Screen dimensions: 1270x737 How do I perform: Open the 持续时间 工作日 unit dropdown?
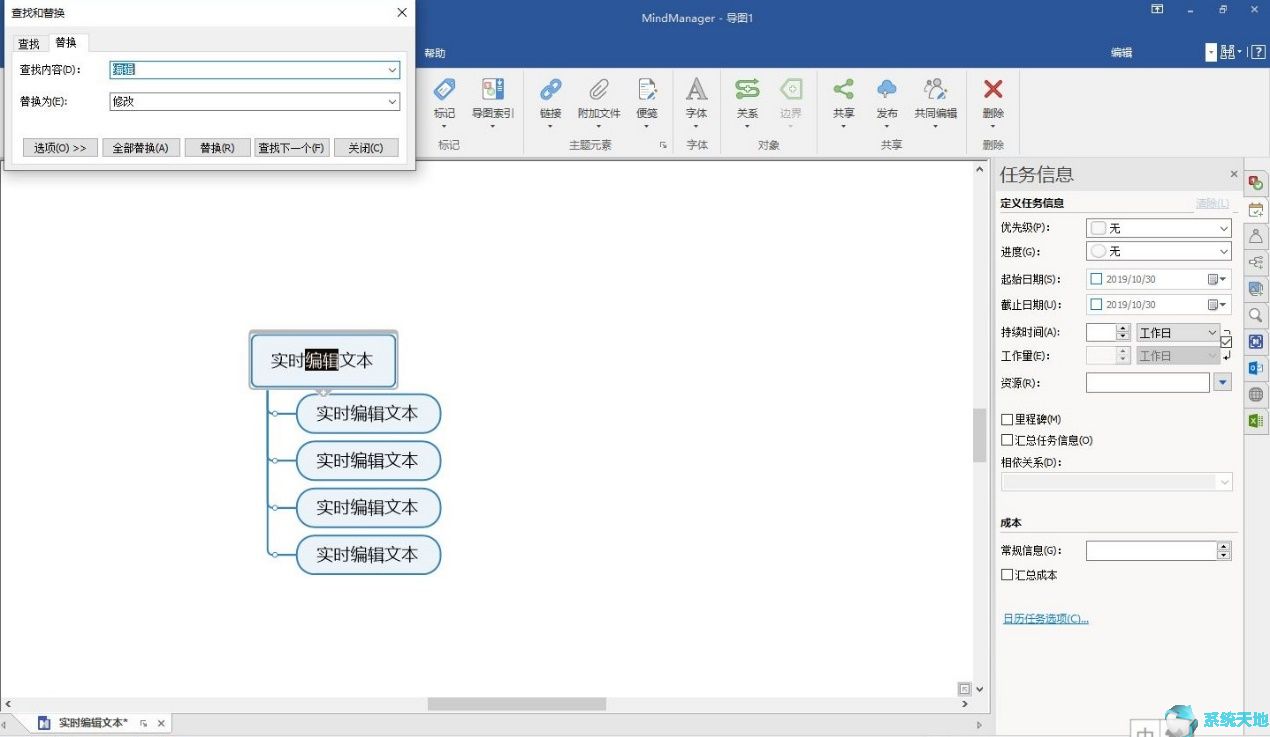click(x=1213, y=332)
